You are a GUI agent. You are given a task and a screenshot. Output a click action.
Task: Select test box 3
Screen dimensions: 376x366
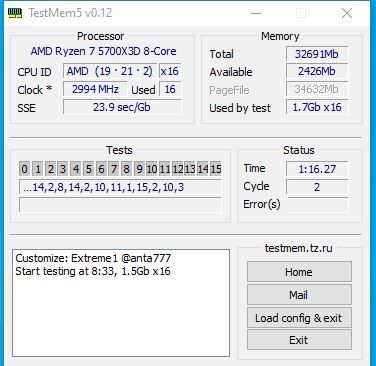tap(63, 169)
